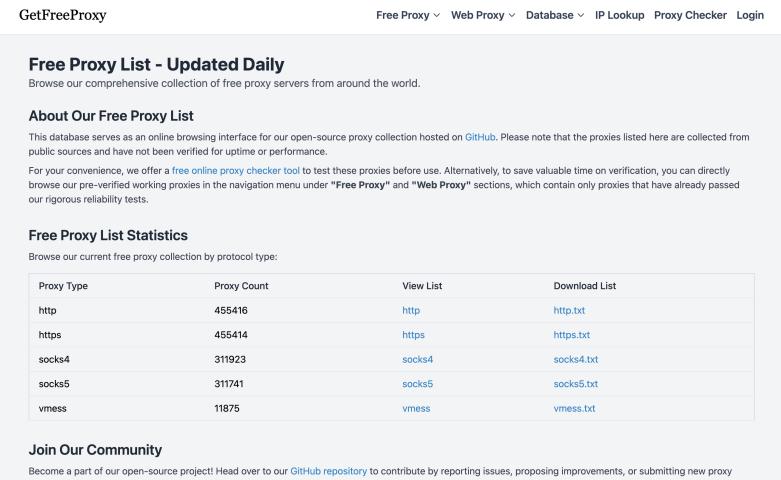
Task: View the https proxy list
Action: [413, 335]
